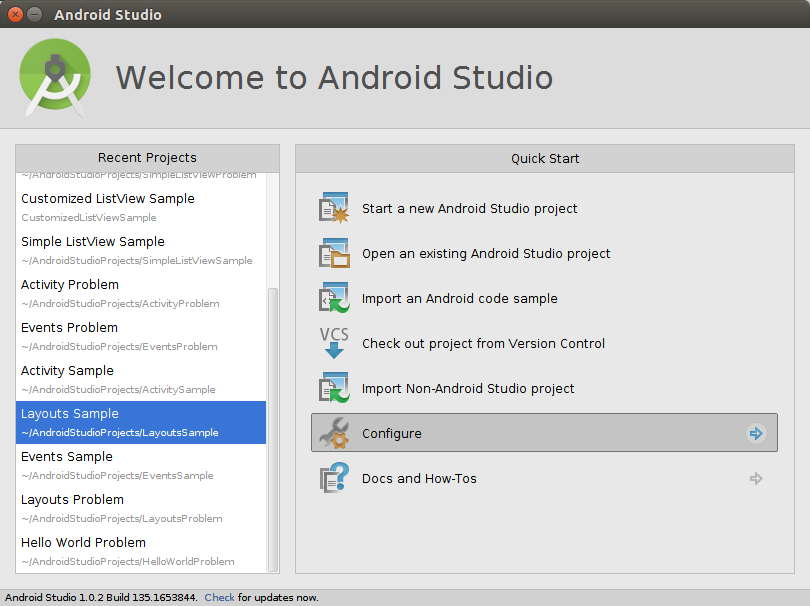Screen dimensions: 810x606
Task: Open the Configure entry label
Action: click(x=392, y=433)
